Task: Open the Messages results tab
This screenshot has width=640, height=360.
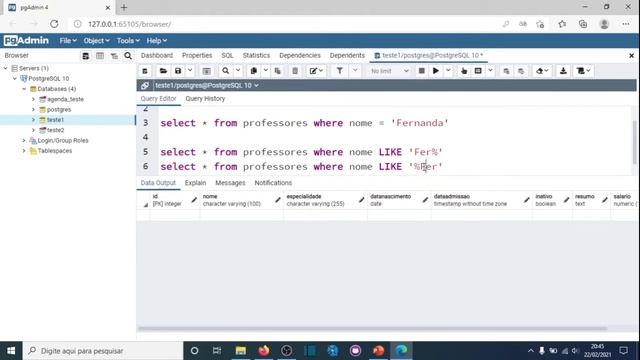Action: pyautogui.click(x=230, y=183)
